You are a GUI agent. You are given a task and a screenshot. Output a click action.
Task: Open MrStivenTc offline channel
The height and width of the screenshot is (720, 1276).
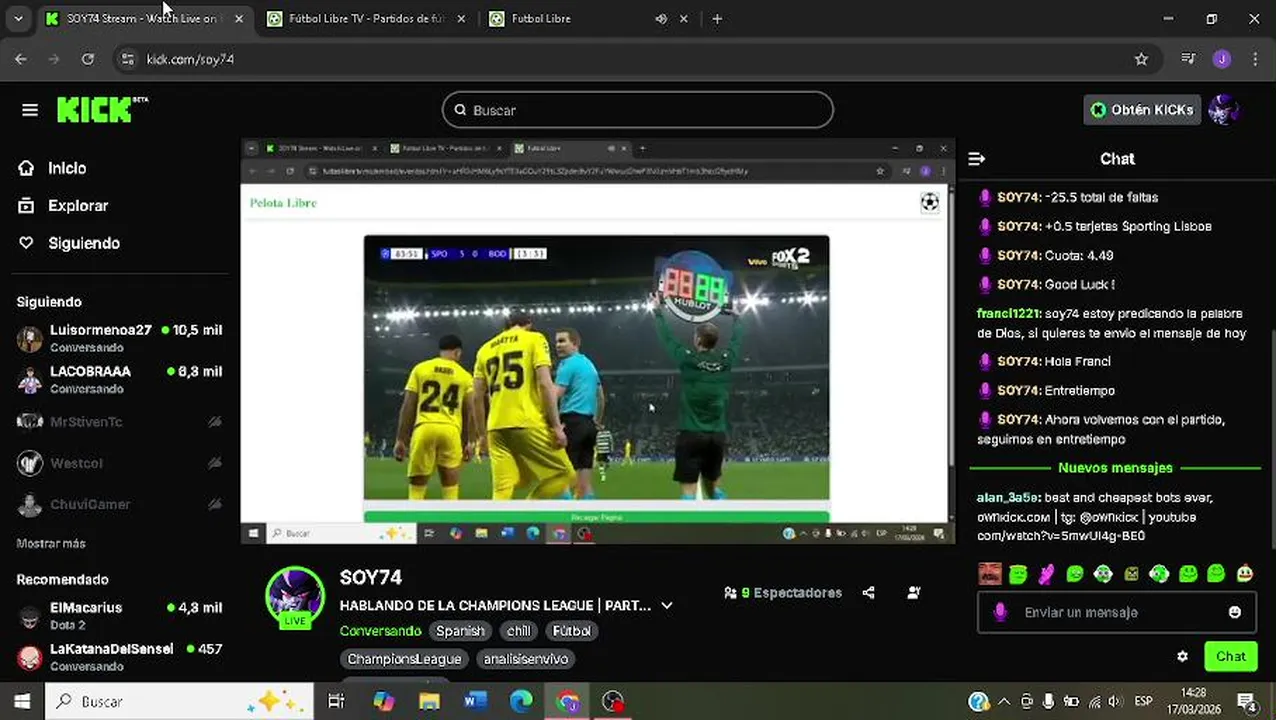(x=120, y=422)
